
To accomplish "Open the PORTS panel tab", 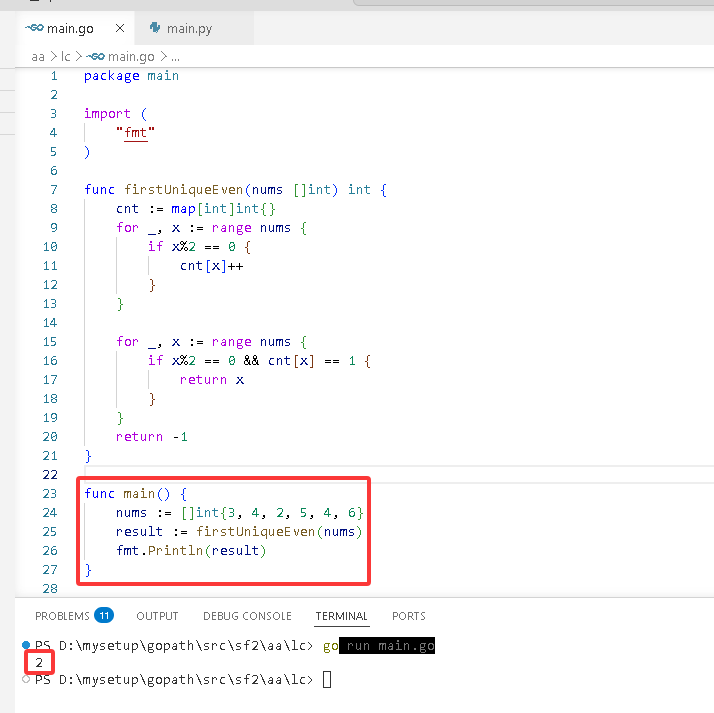I will (409, 616).
